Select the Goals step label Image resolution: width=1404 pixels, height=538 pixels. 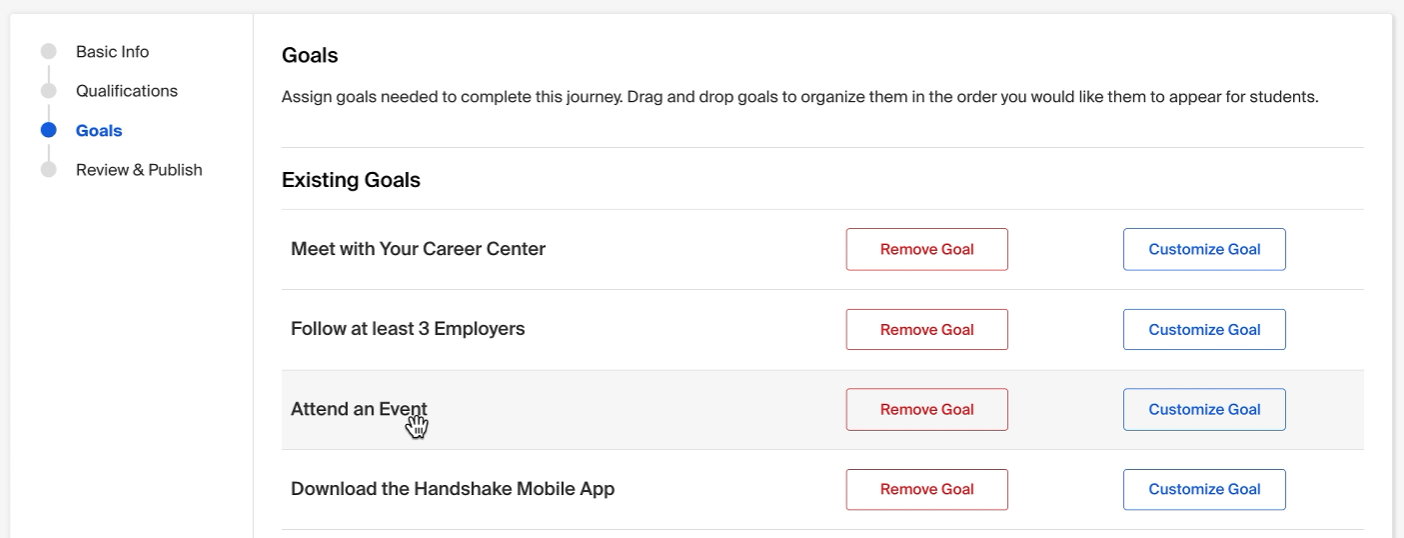click(x=99, y=131)
